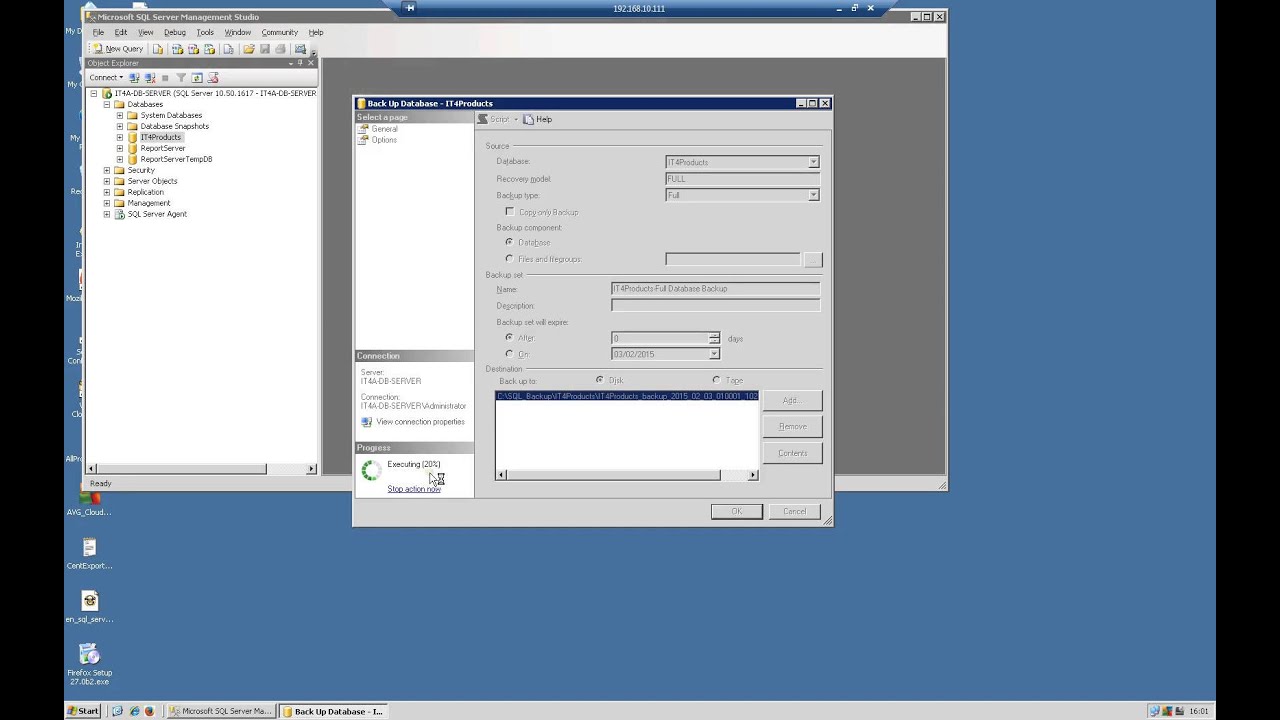
Task: Click the Open File folder icon in SSMS toolbar
Action: pyautogui.click(x=248, y=48)
